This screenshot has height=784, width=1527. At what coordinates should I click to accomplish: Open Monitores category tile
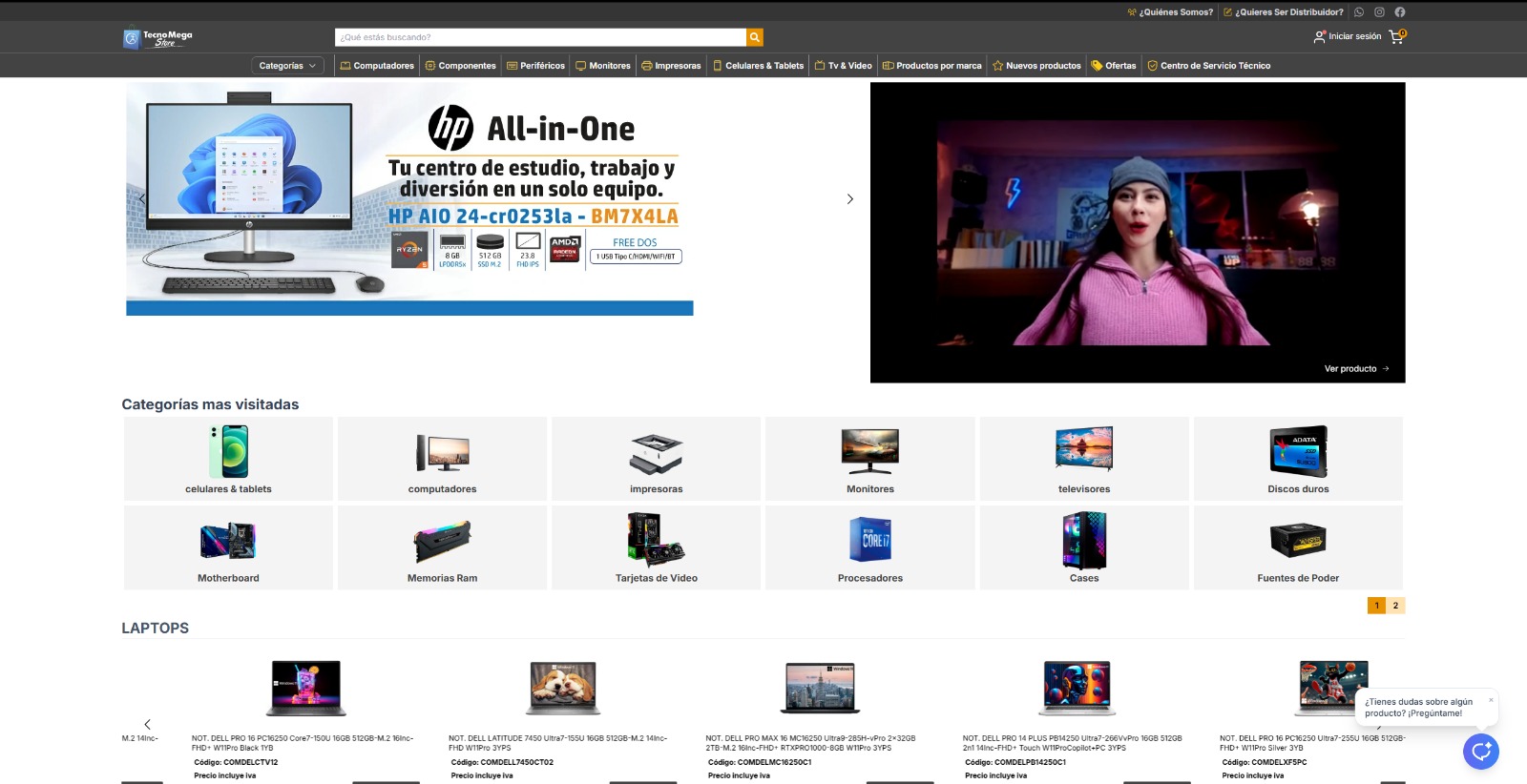(870, 459)
